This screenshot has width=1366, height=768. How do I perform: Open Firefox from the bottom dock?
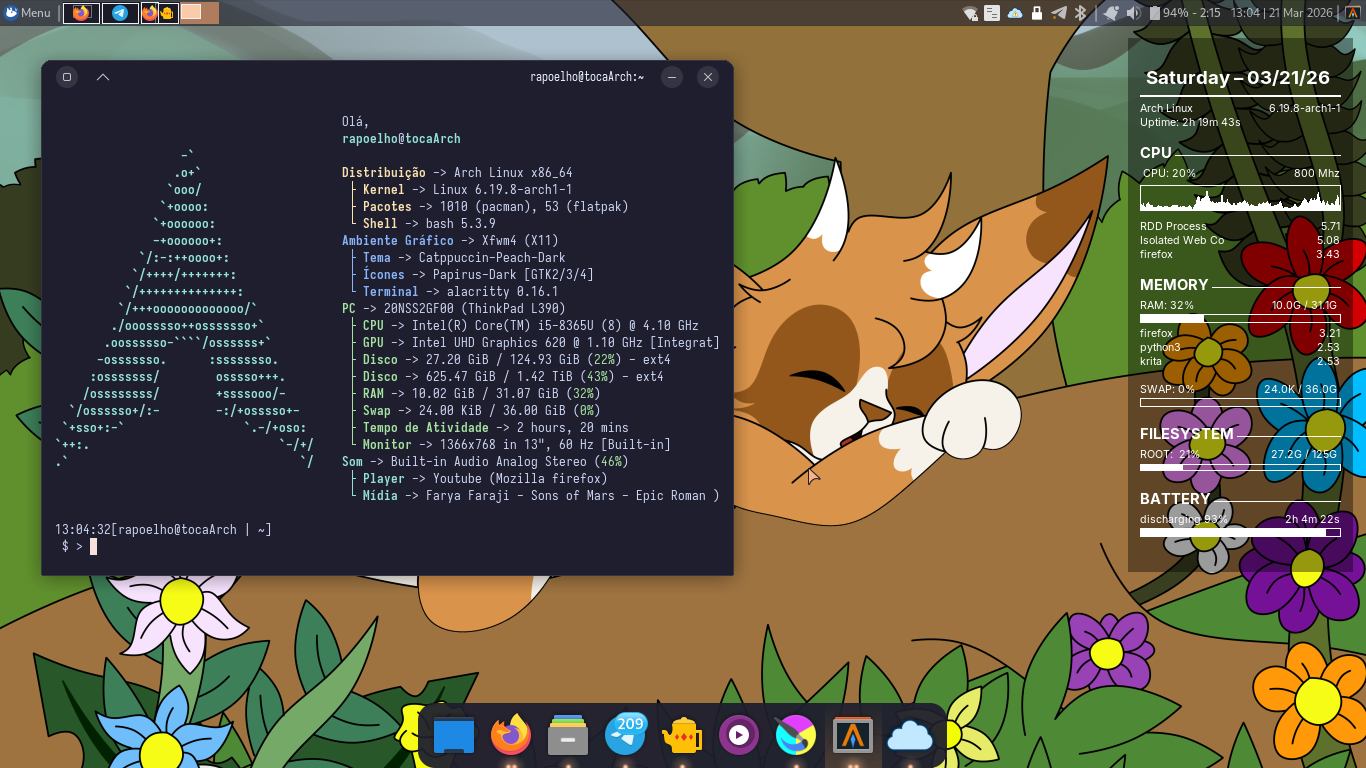[511, 737]
